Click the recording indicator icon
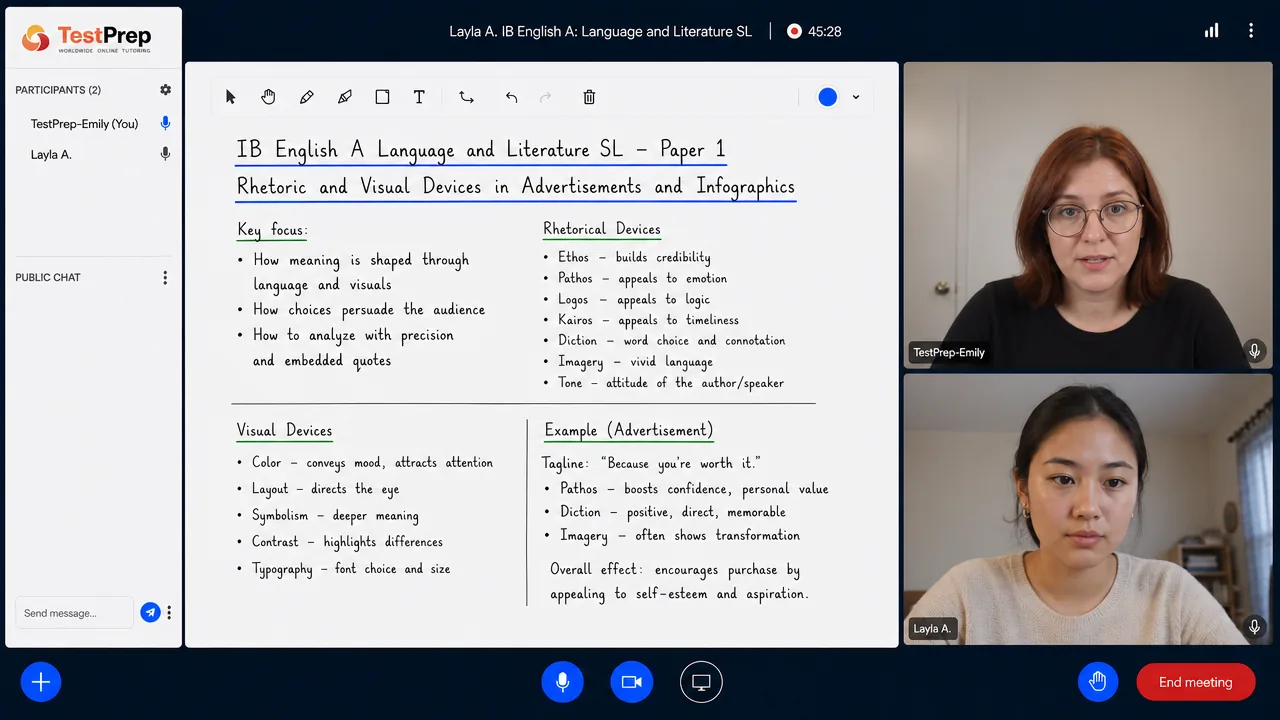 (794, 31)
